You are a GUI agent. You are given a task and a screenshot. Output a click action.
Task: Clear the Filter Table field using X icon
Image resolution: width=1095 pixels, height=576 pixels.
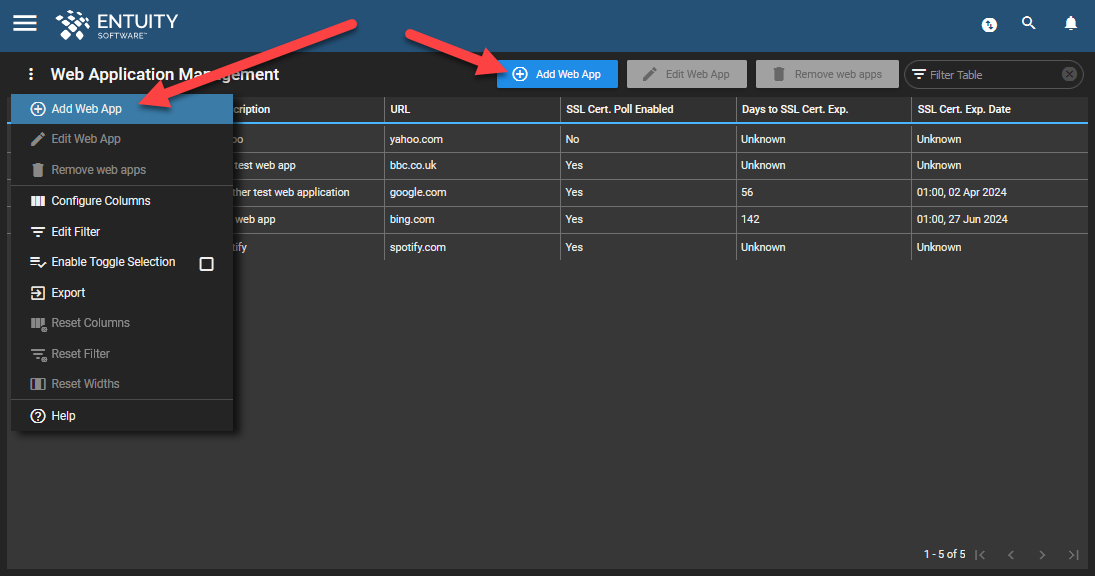(1069, 74)
